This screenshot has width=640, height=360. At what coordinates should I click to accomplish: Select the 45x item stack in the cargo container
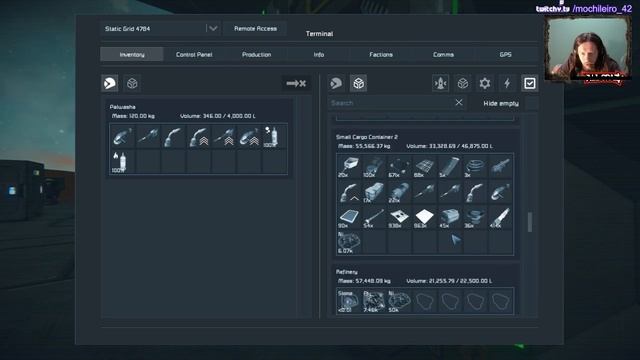(x=450, y=217)
